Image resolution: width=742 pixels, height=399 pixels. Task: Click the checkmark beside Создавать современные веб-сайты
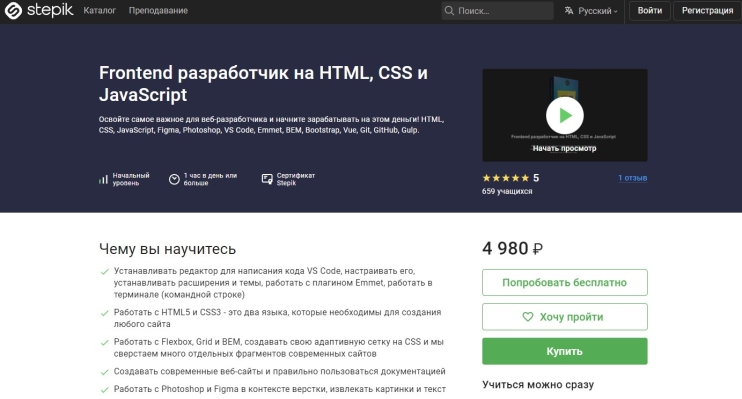[105, 372]
